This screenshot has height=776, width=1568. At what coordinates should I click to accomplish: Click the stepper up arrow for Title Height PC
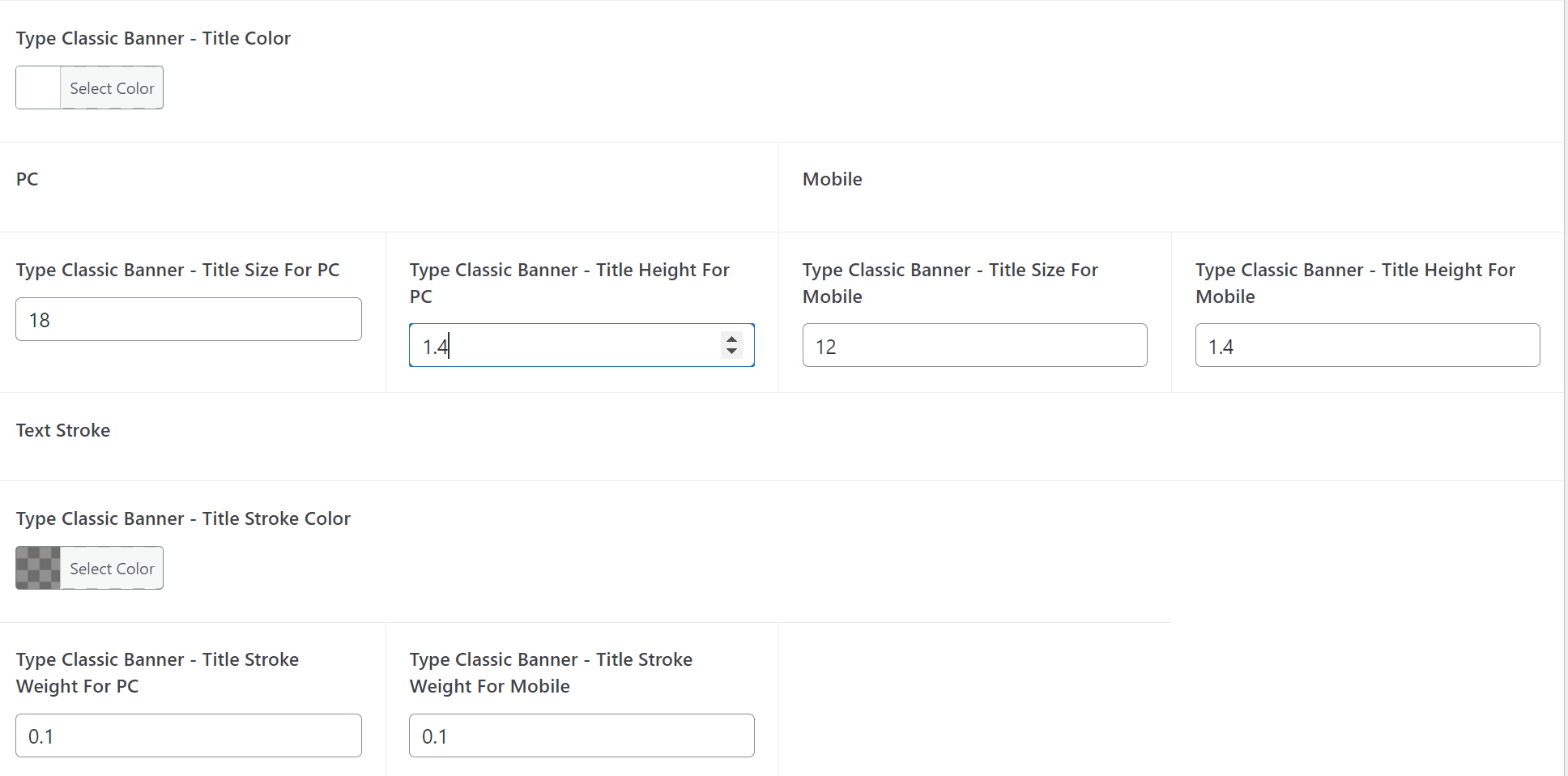click(x=731, y=339)
